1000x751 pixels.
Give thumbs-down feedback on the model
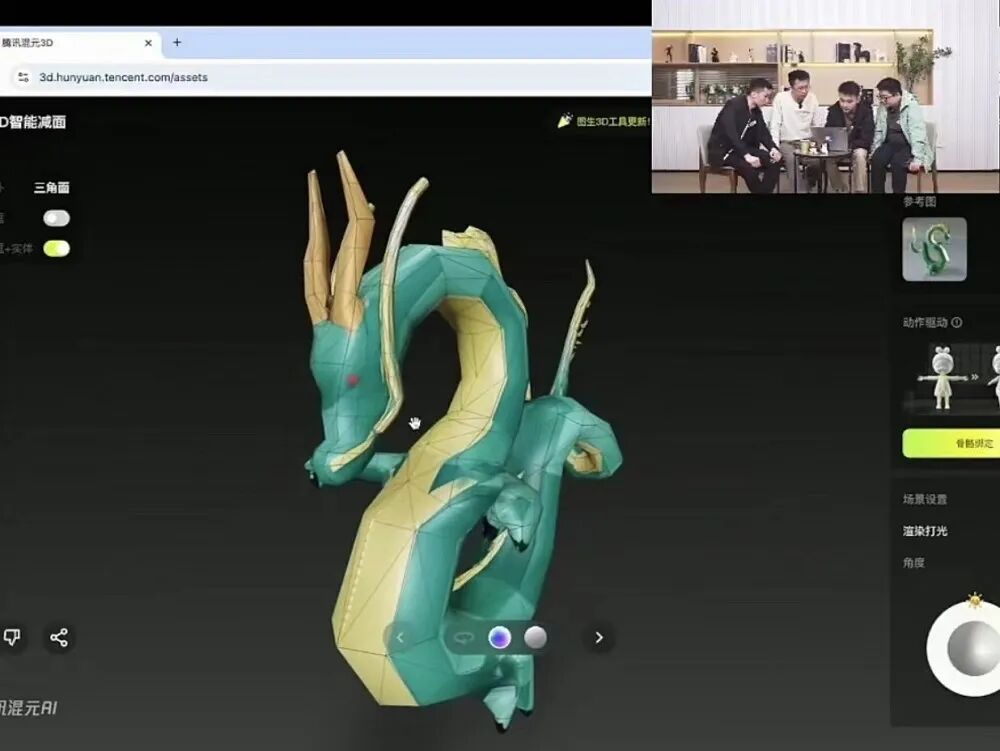[x=12, y=637]
